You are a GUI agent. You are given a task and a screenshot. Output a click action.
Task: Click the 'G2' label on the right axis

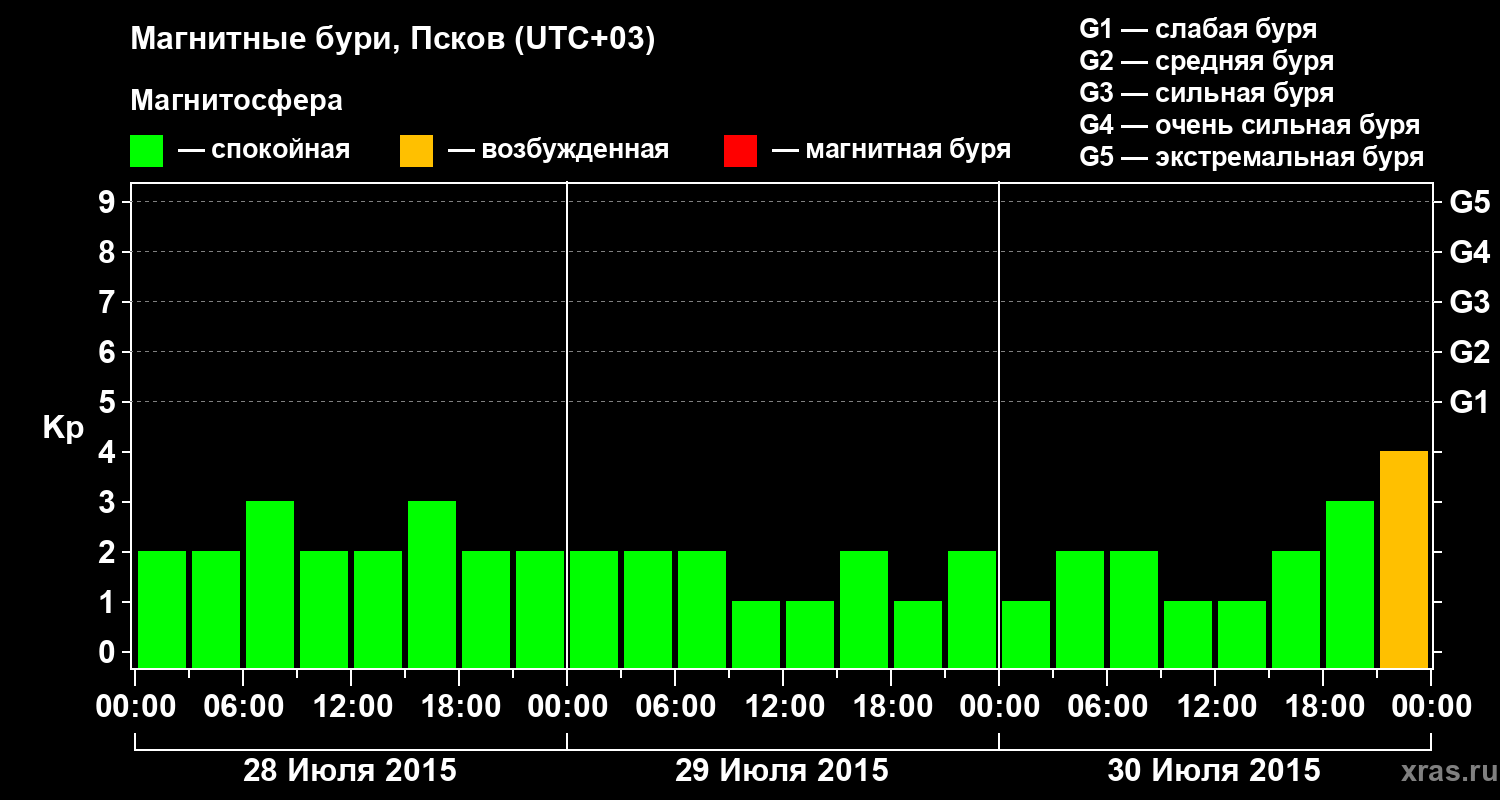point(1470,352)
